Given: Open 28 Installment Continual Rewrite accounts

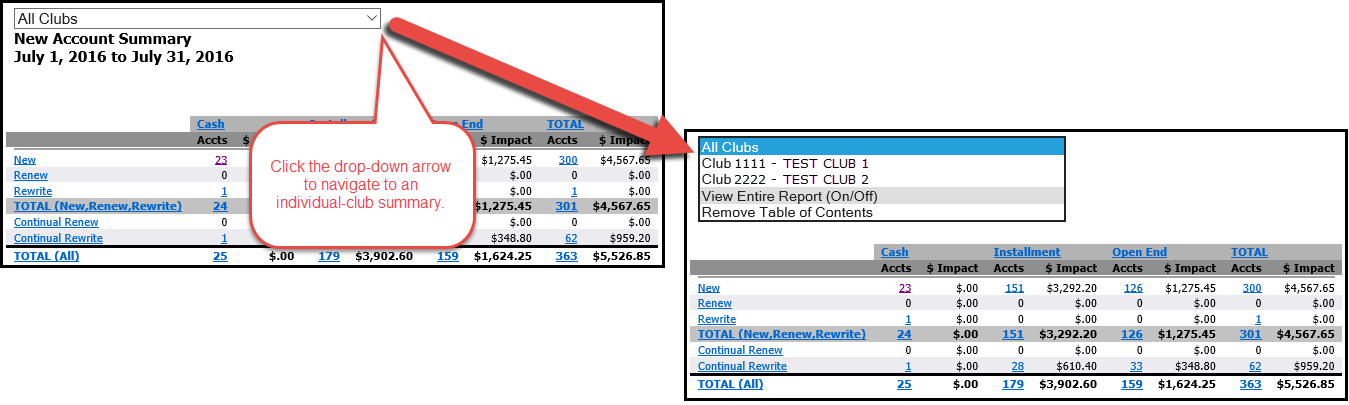Looking at the screenshot, I should (x=1017, y=366).
